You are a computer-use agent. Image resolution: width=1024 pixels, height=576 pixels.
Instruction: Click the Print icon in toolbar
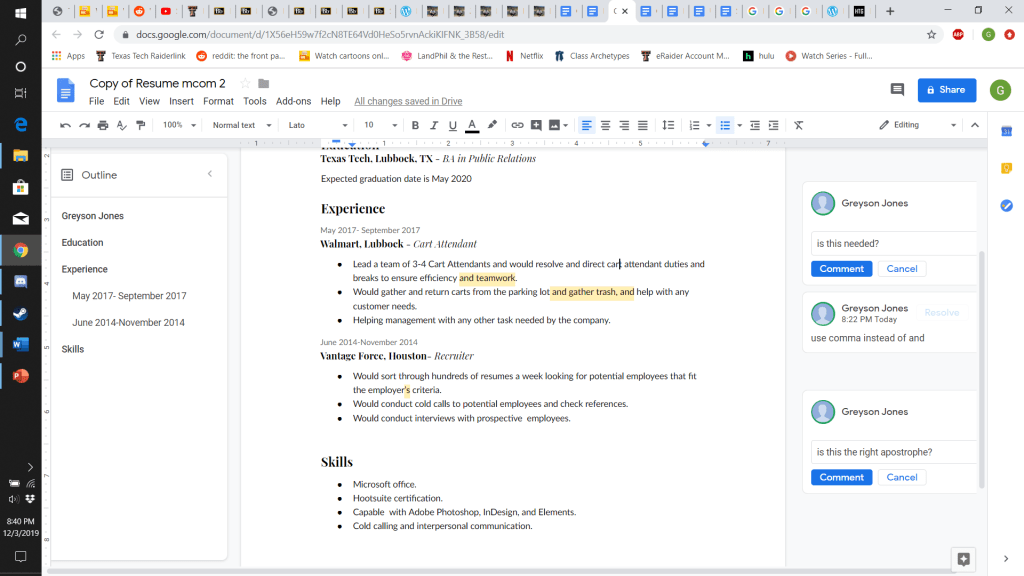pos(103,125)
